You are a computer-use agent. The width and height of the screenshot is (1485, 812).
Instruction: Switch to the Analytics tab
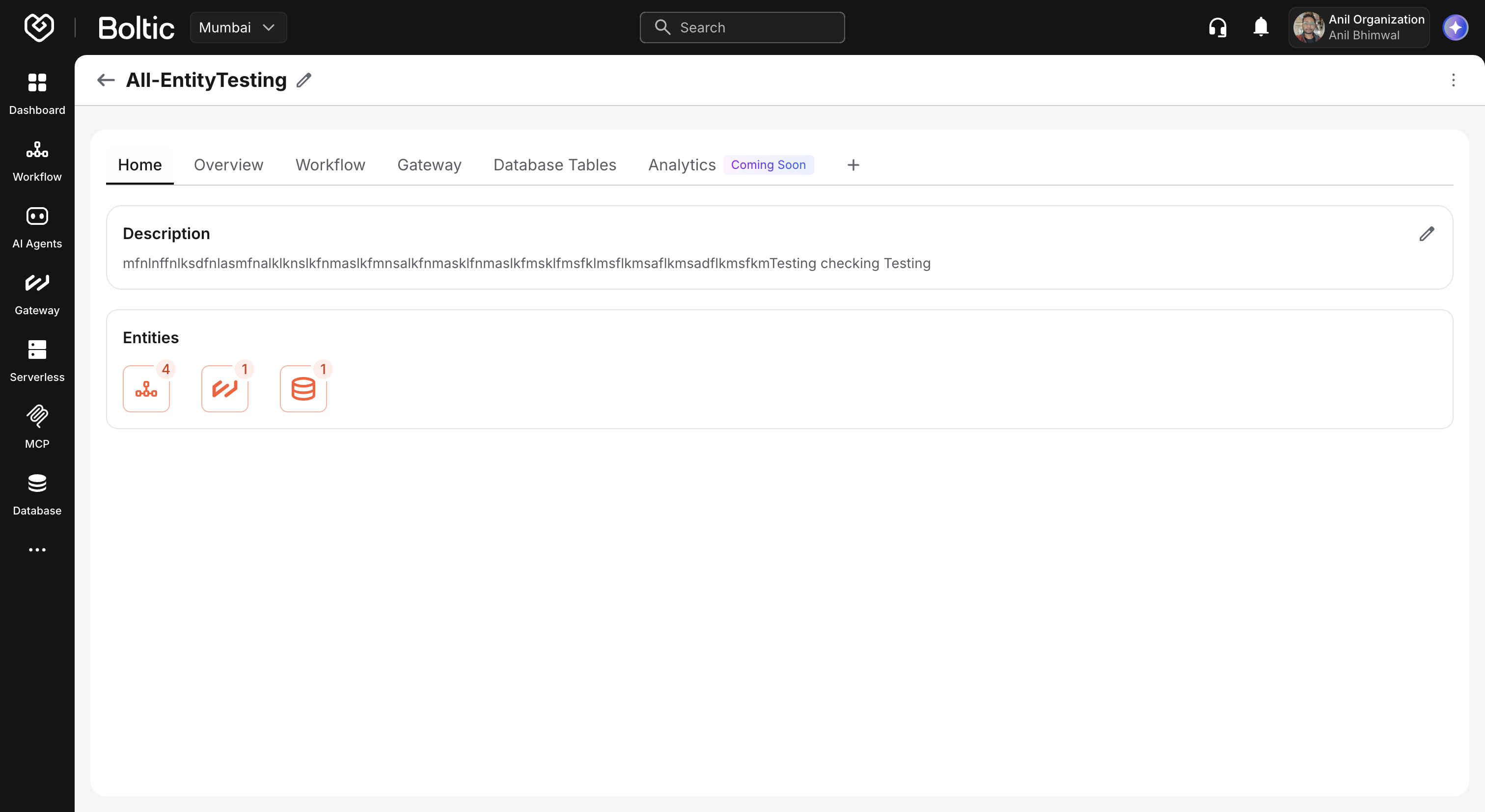click(682, 165)
